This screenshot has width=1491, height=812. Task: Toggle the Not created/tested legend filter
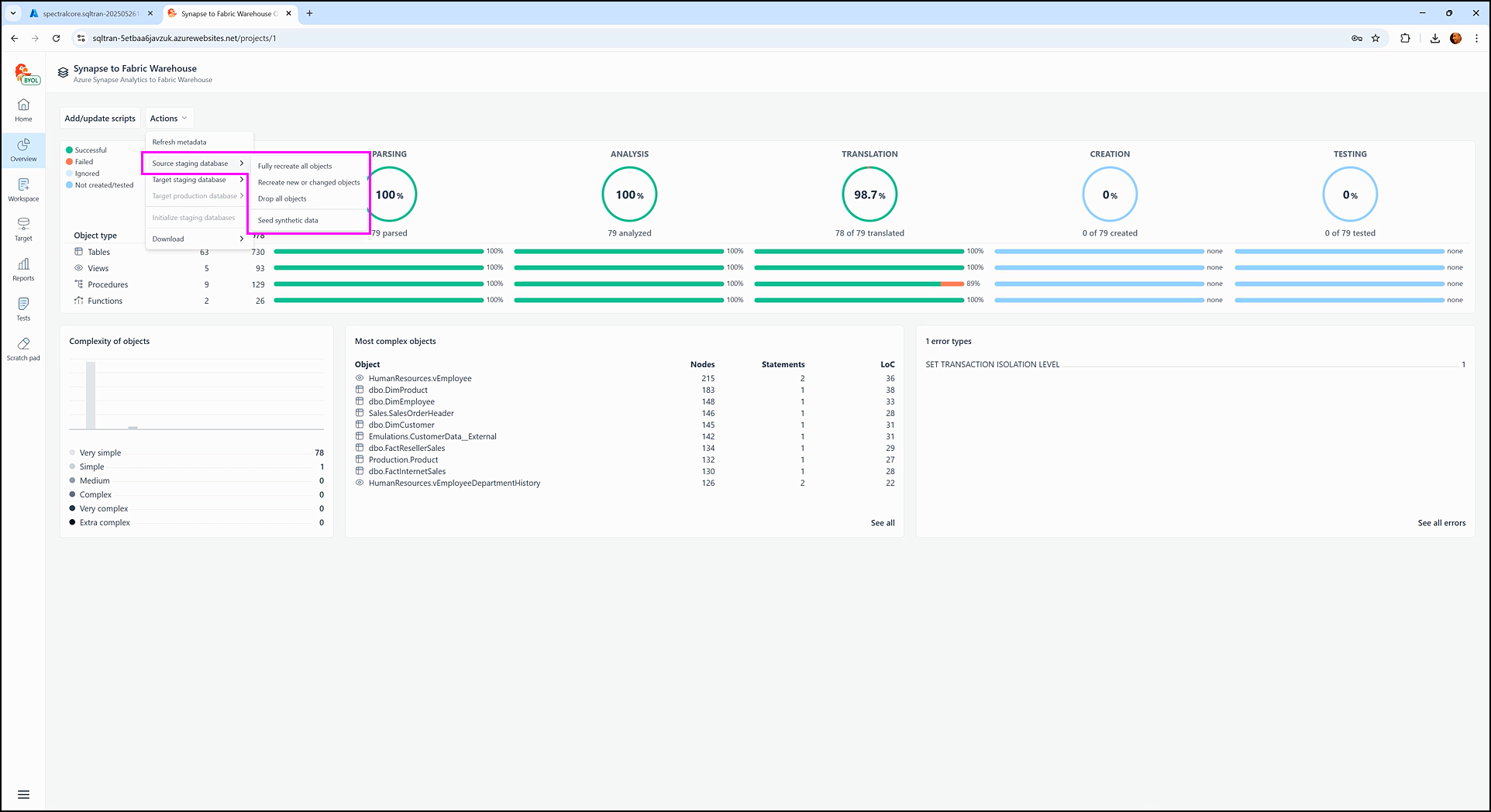pos(103,185)
